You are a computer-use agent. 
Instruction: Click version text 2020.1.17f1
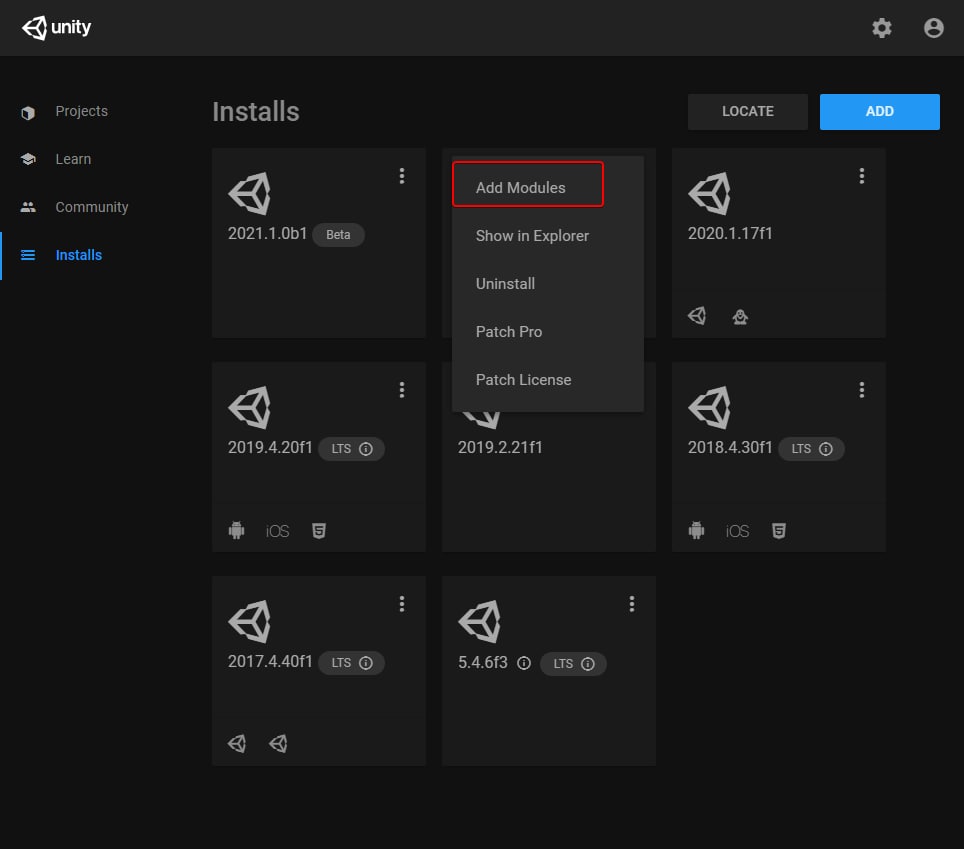[730, 234]
